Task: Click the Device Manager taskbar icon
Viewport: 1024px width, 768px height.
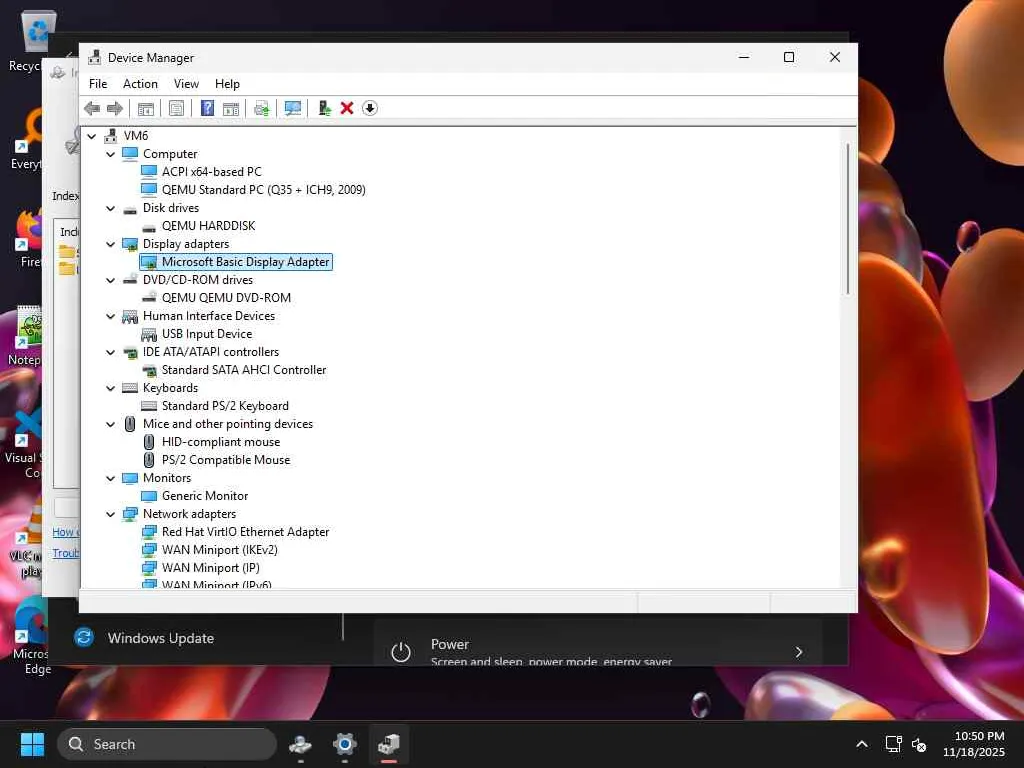Action: coord(389,744)
